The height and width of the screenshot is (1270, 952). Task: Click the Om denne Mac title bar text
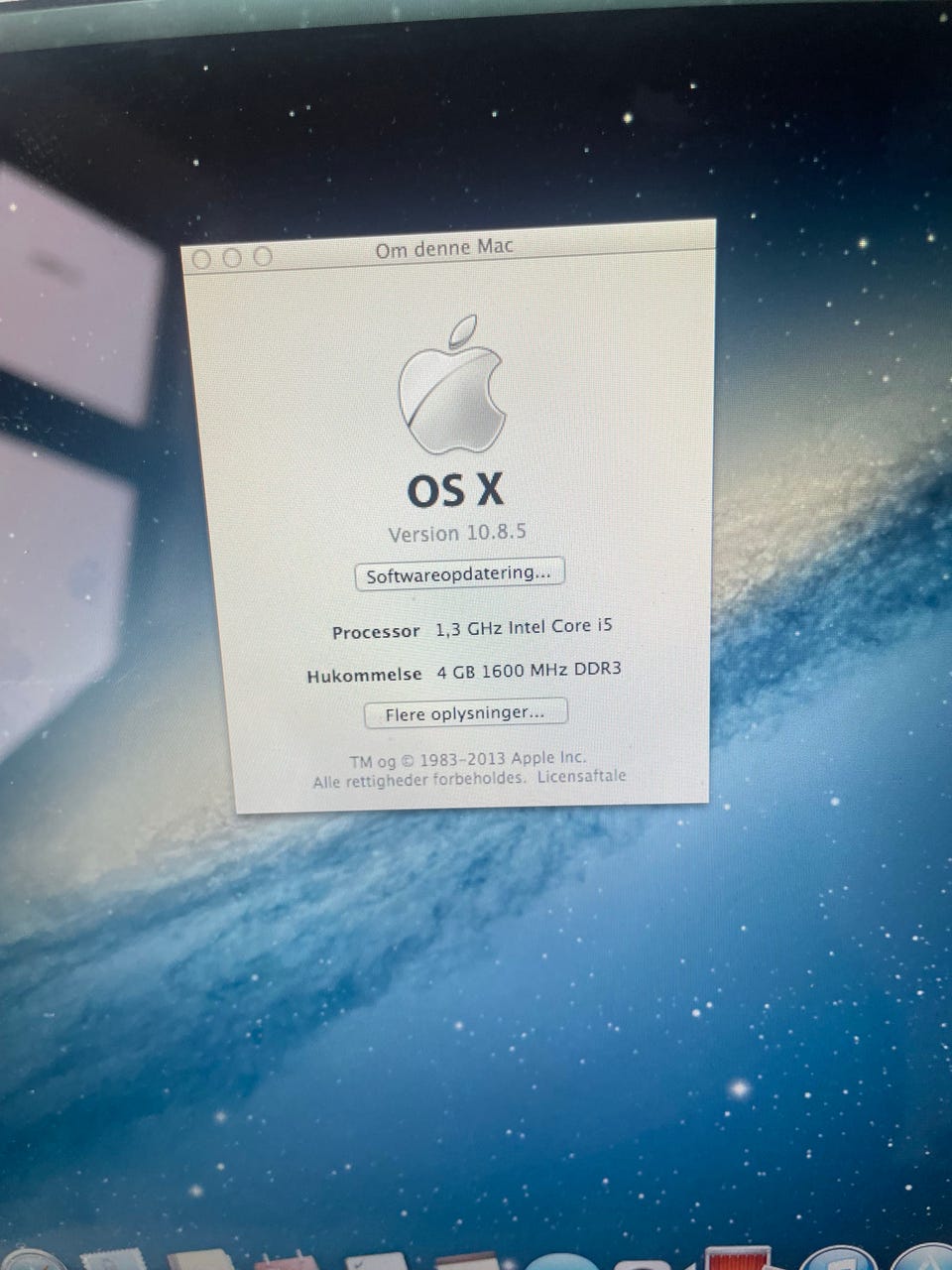click(444, 248)
